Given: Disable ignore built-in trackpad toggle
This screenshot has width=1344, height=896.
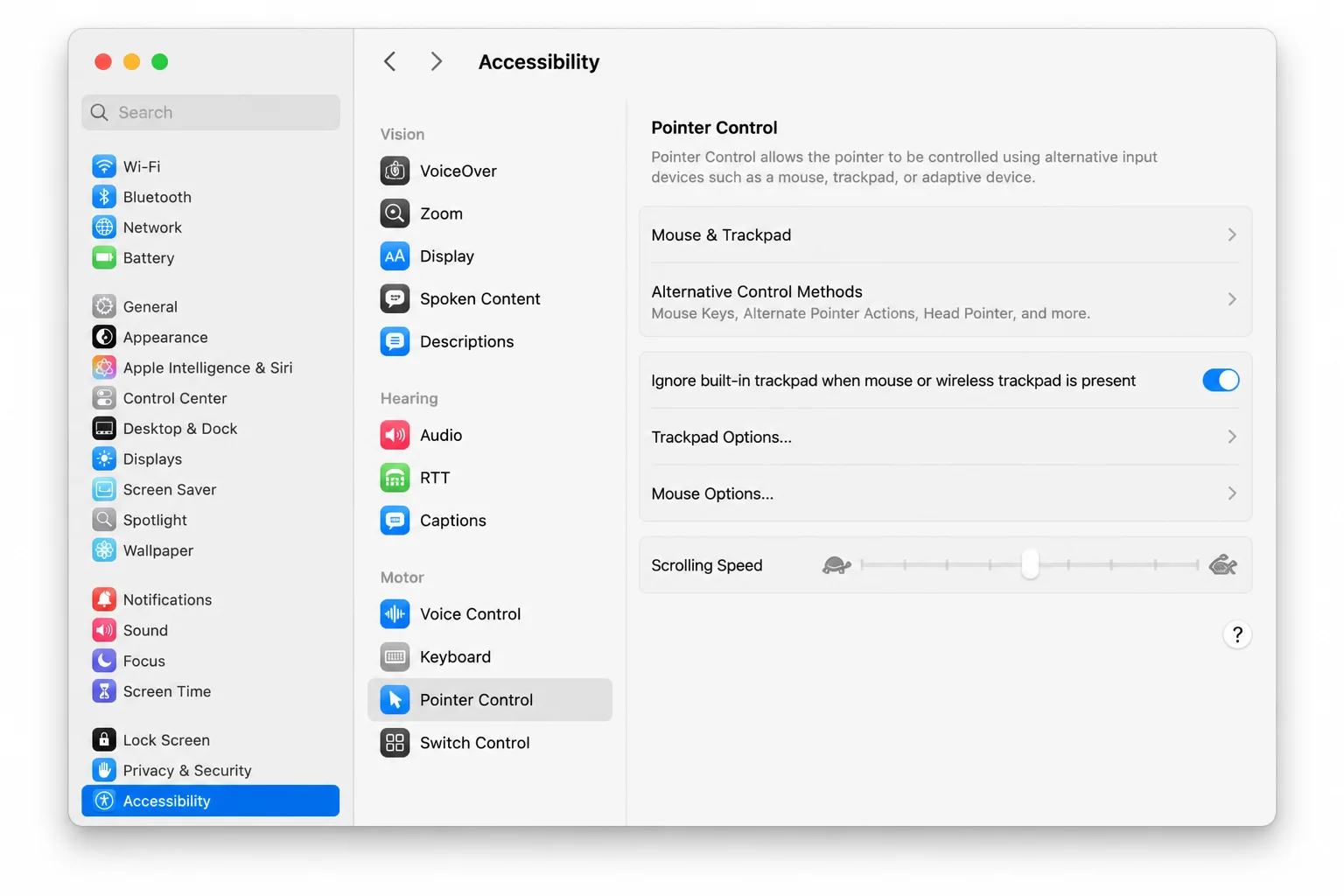Looking at the screenshot, I should [1221, 381].
